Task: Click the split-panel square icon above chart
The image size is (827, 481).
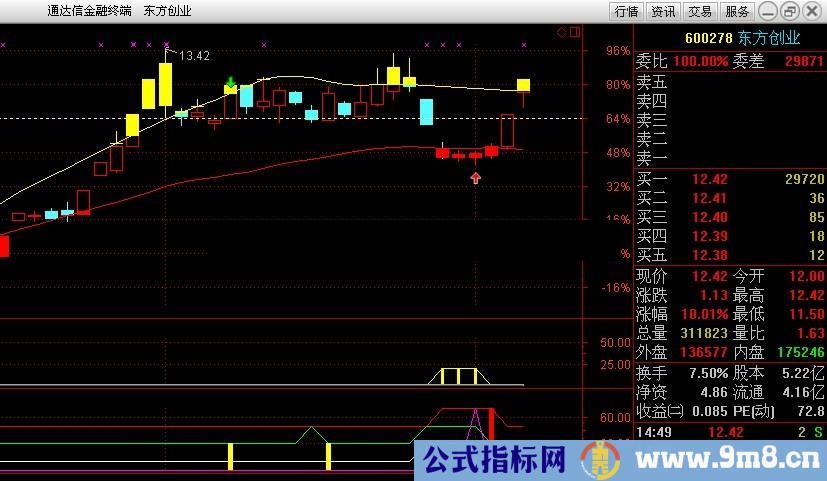Action: (575, 32)
